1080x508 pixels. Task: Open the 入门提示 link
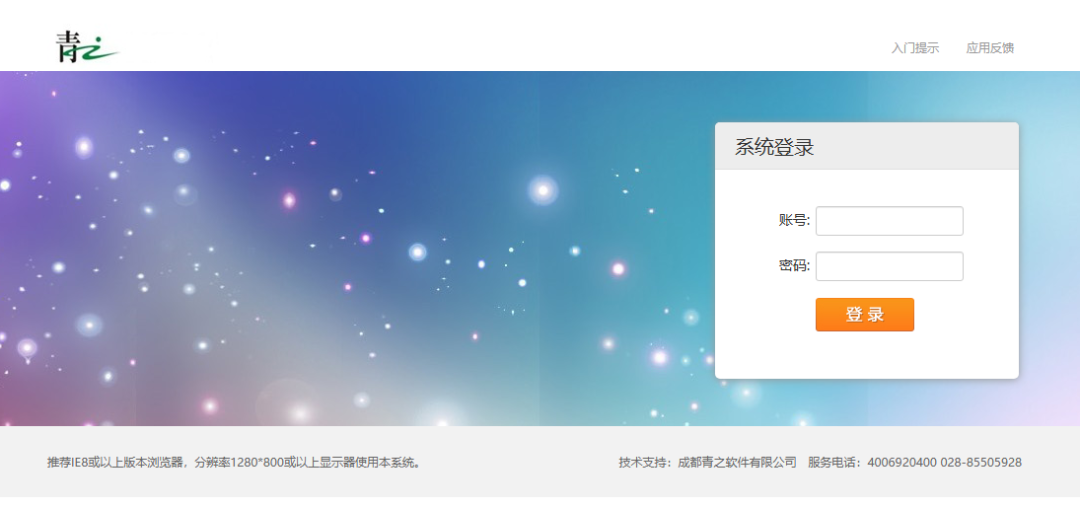pyautogui.click(x=915, y=48)
